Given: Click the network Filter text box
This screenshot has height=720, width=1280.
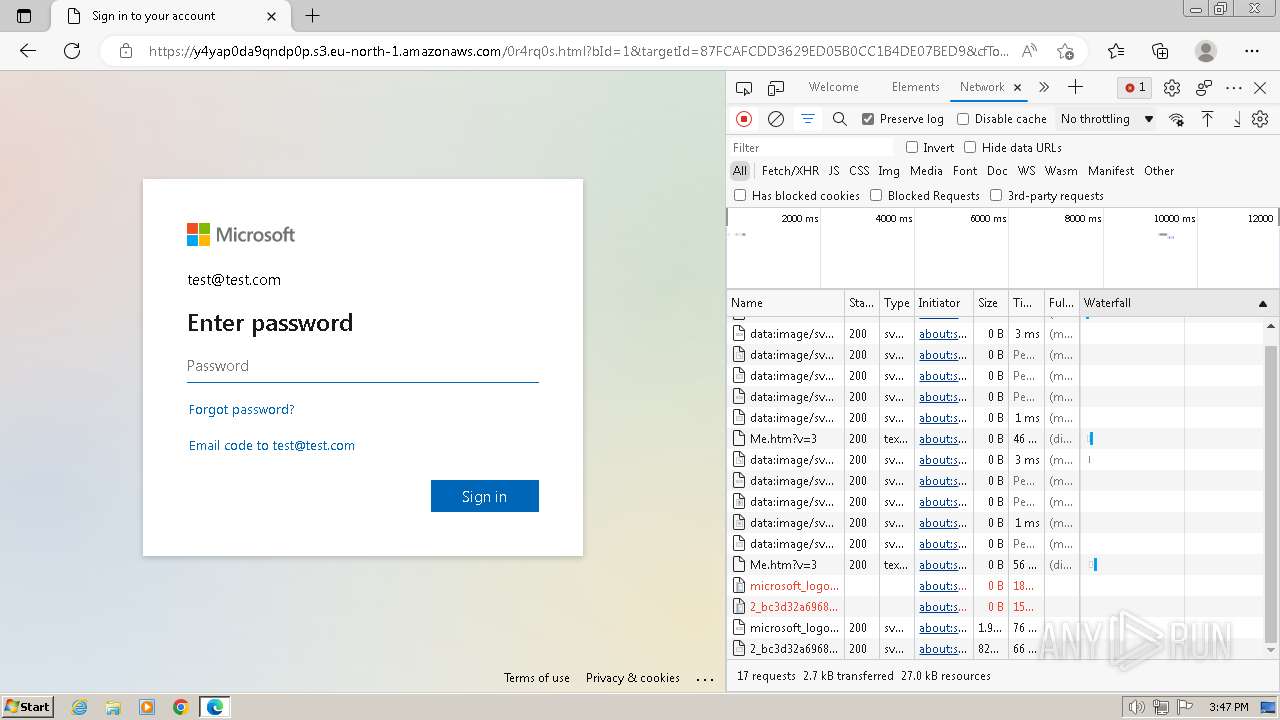Looking at the screenshot, I should 812,147.
